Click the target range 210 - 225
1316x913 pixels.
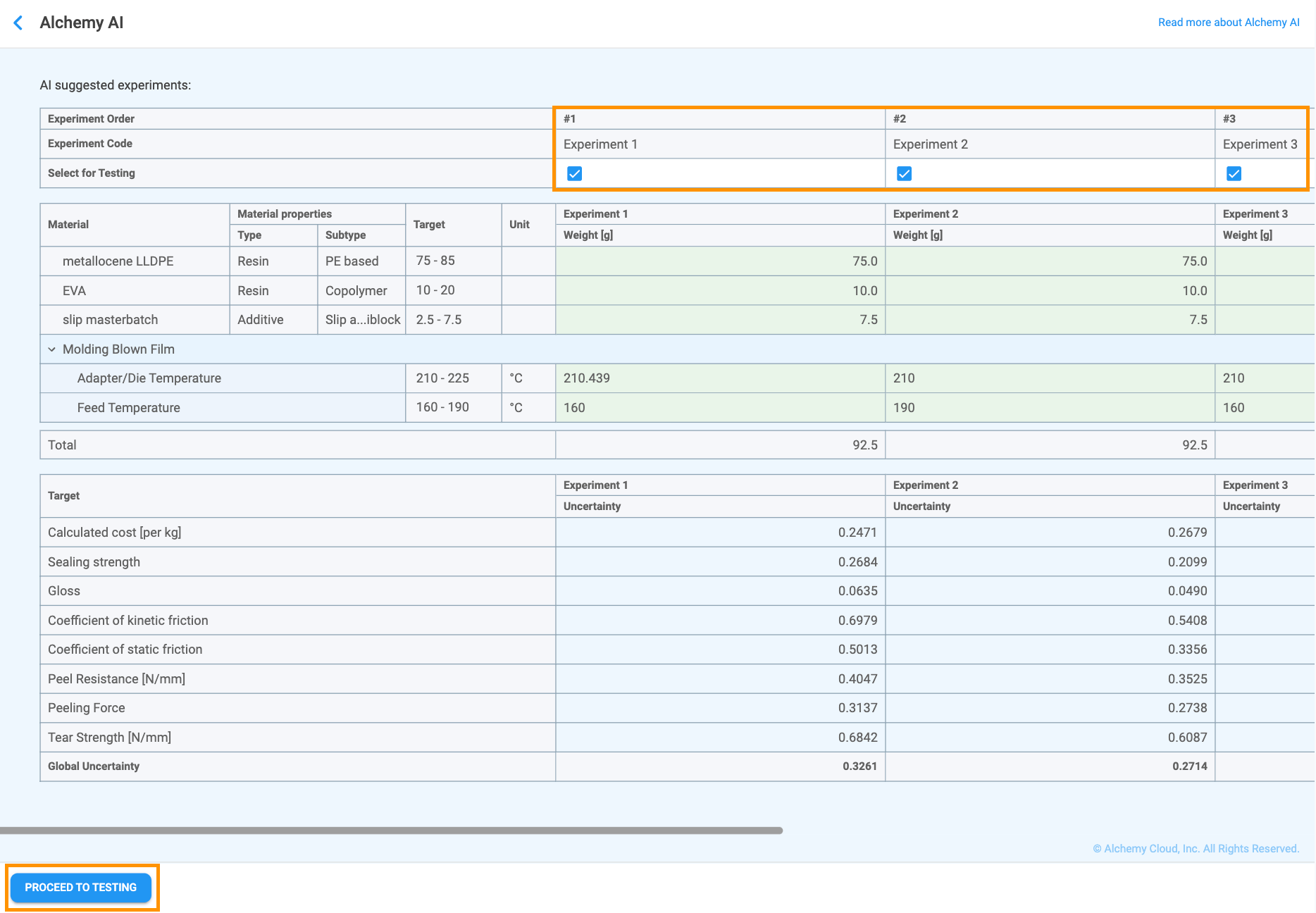click(442, 378)
